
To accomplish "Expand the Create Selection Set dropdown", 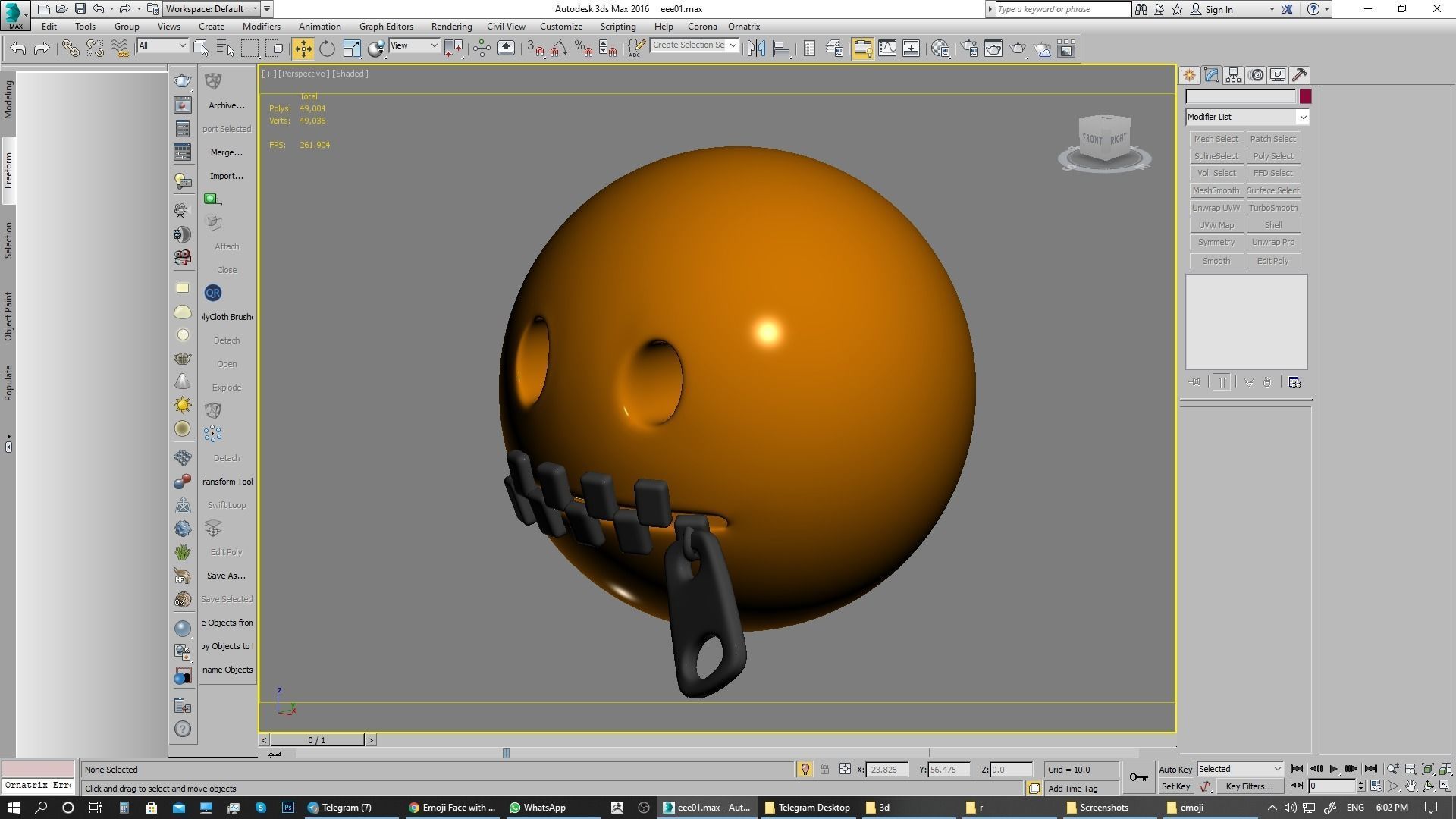I will pyautogui.click(x=733, y=45).
